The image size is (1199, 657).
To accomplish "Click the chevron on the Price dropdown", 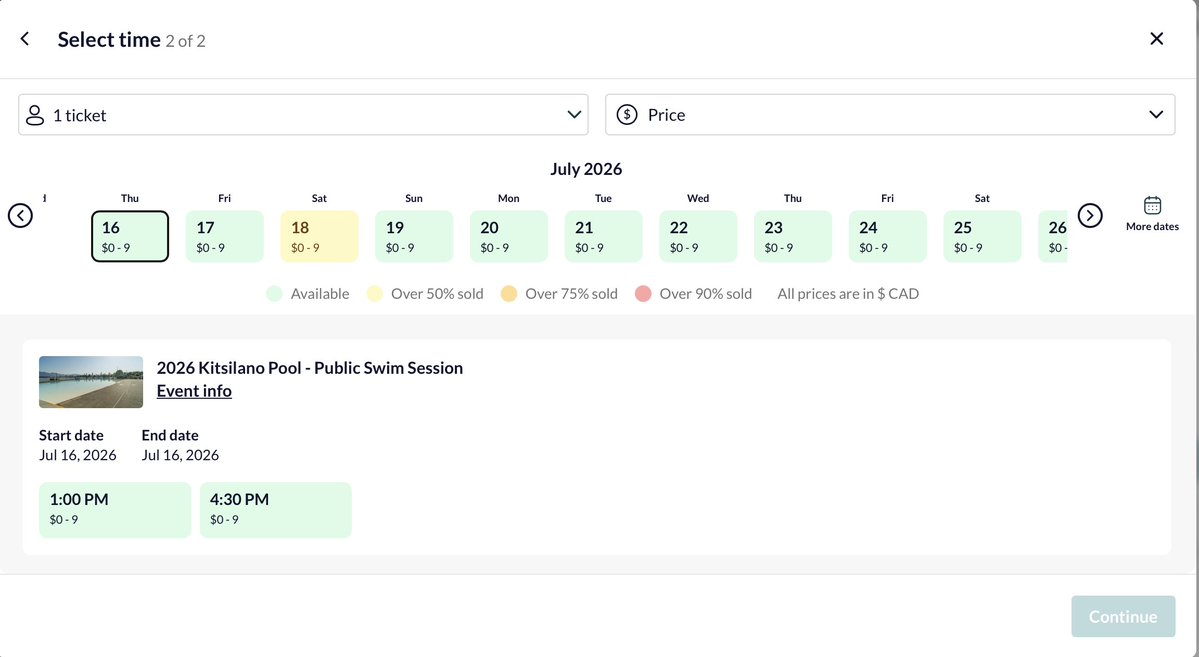I will click(1155, 115).
